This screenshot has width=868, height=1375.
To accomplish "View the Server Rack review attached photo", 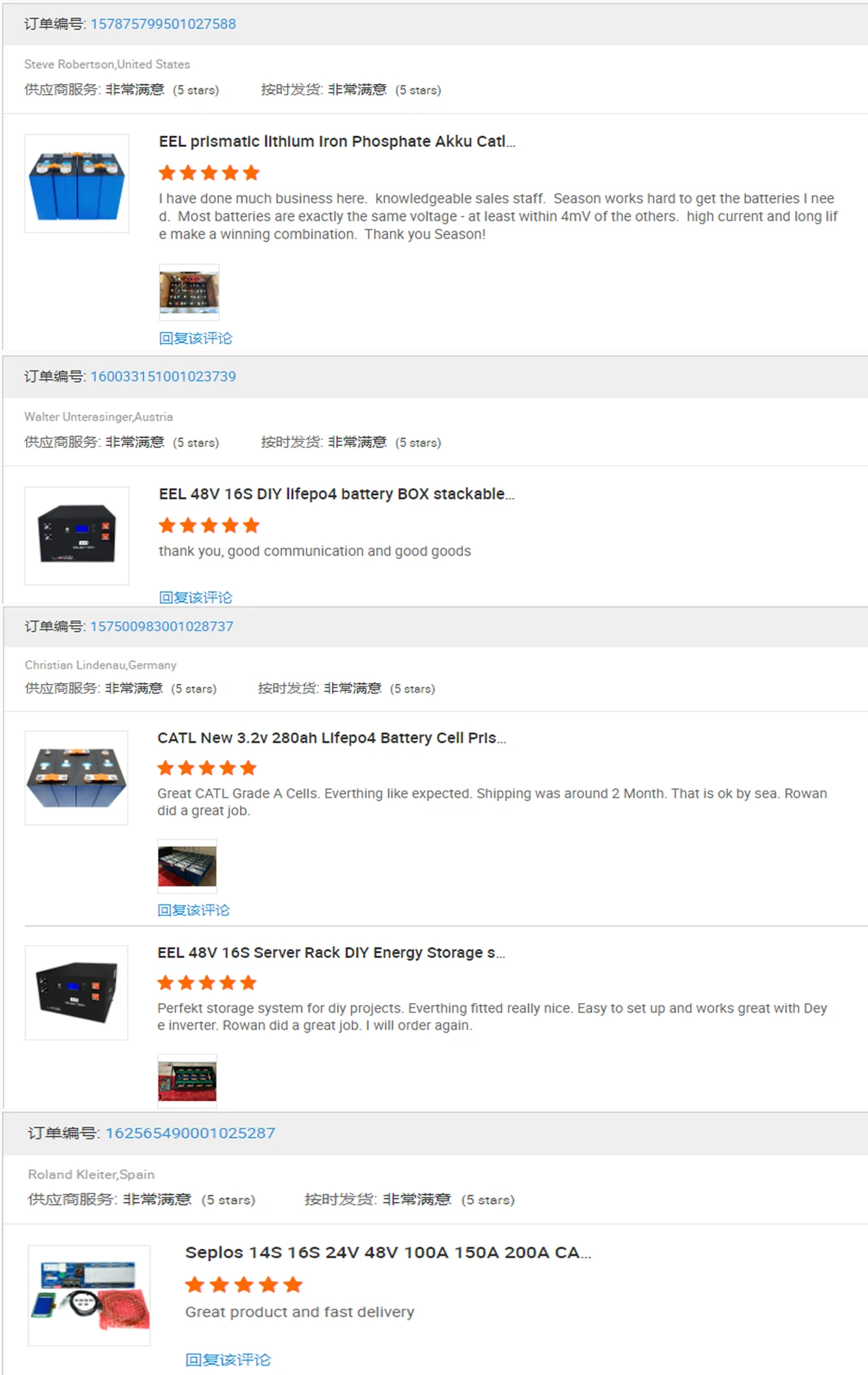I will pos(187,1081).
